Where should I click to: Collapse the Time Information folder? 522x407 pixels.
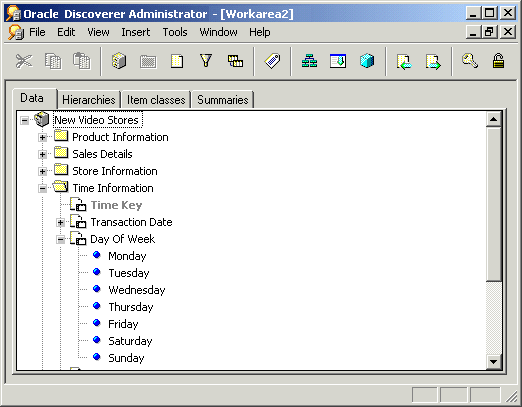tap(42, 189)
